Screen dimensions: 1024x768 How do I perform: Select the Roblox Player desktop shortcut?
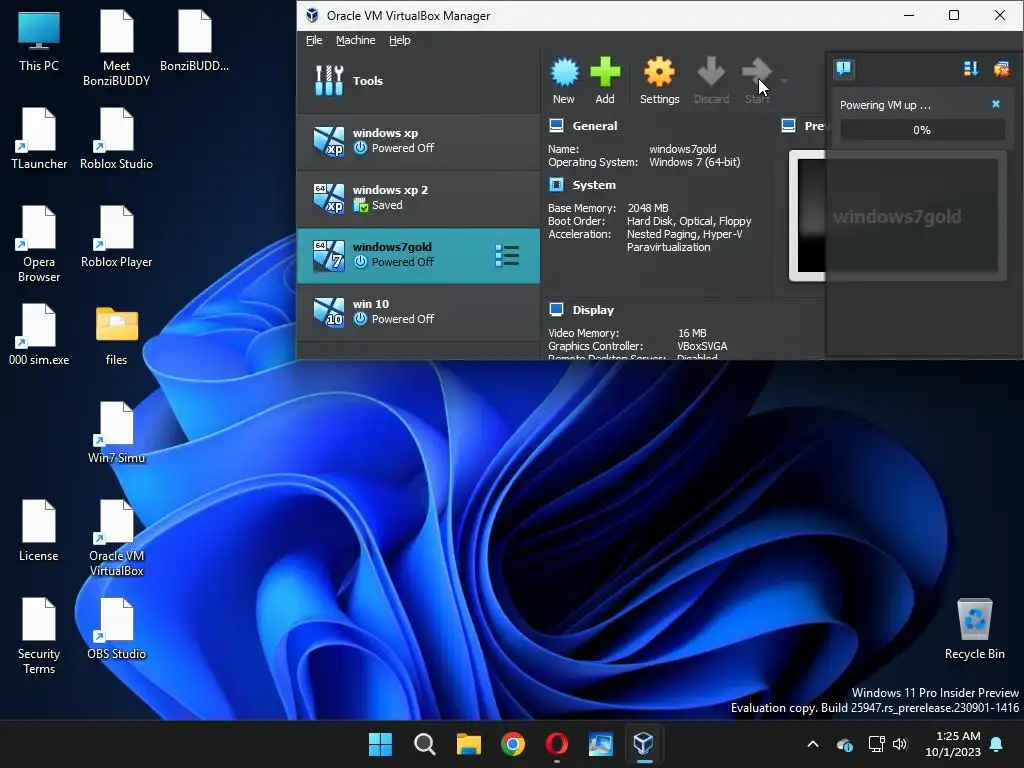[116, 236]
